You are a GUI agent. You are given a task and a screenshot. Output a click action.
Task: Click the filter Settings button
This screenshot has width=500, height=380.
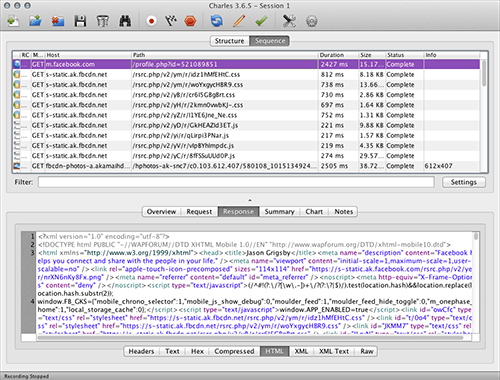464,182
